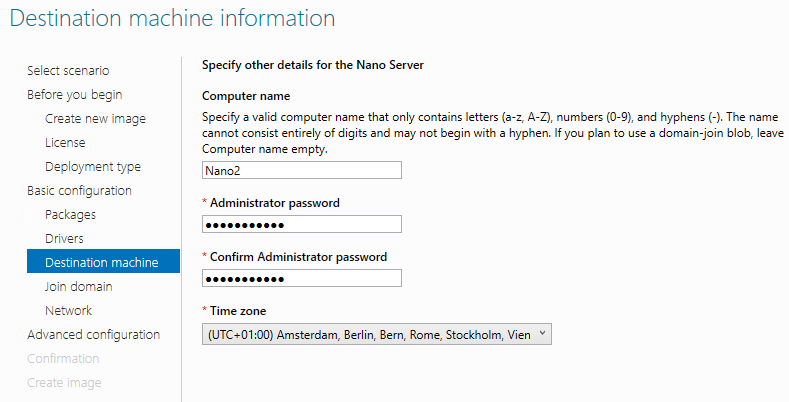789x402 pixels.
Task: Go to the Advanced configuration section
Action: (93, 334)
